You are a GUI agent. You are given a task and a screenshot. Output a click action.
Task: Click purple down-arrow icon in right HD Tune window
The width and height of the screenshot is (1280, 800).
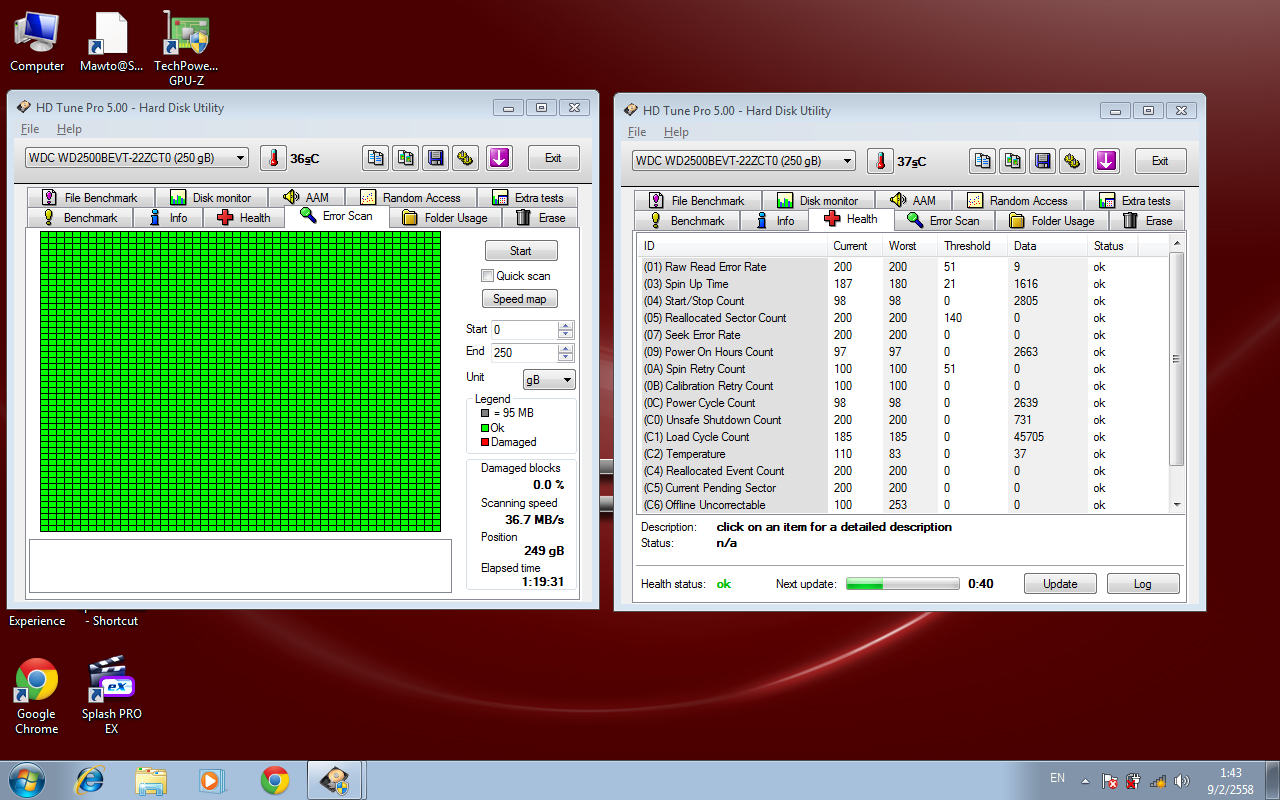pyautogui.click(x=1106, y=161)
